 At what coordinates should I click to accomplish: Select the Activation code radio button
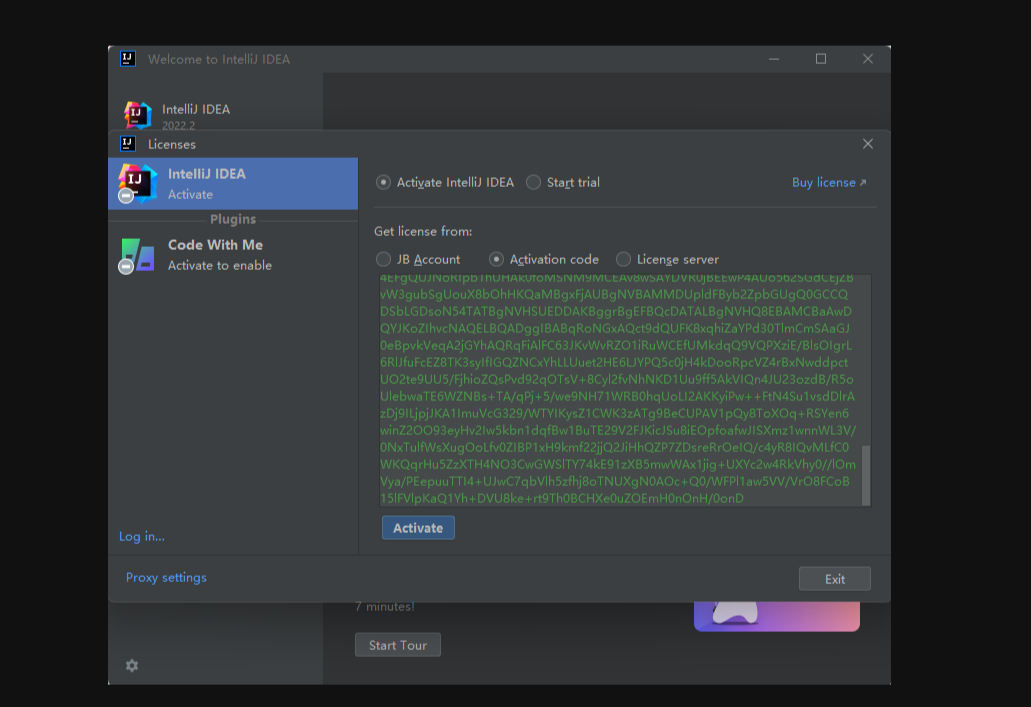[496, 259]
